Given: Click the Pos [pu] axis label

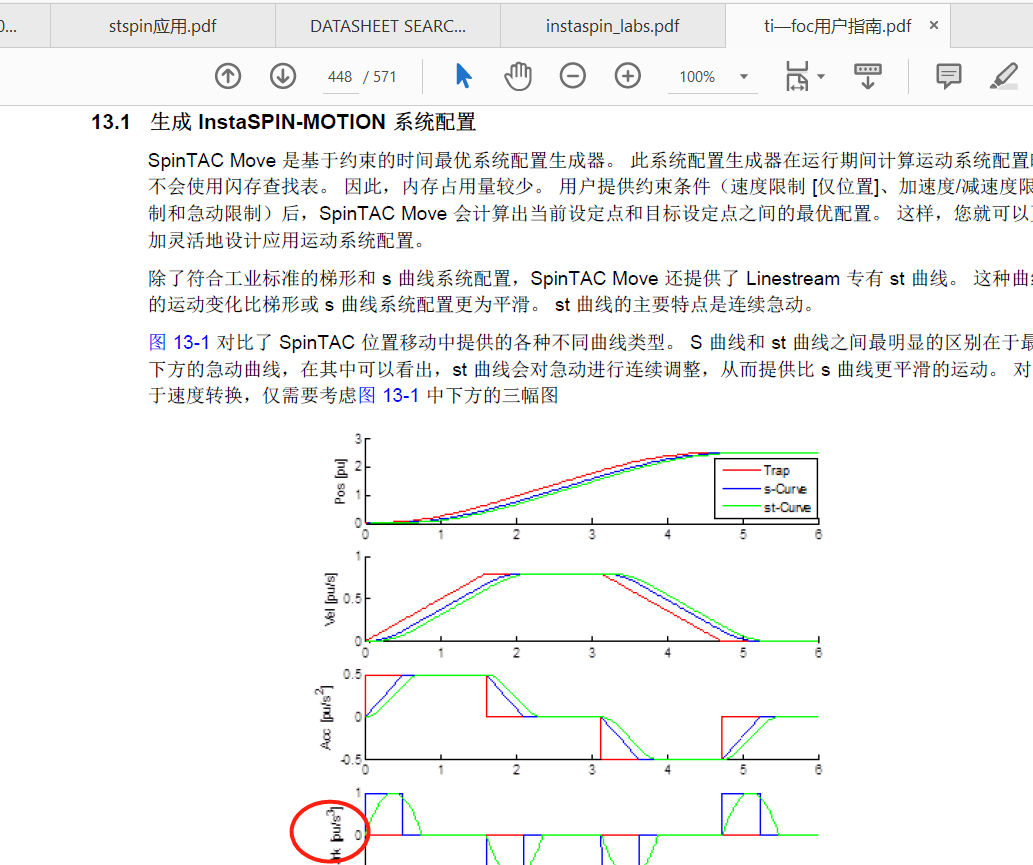Looking at the screenshot, I should pyautogui.click(x=340, y=482).
